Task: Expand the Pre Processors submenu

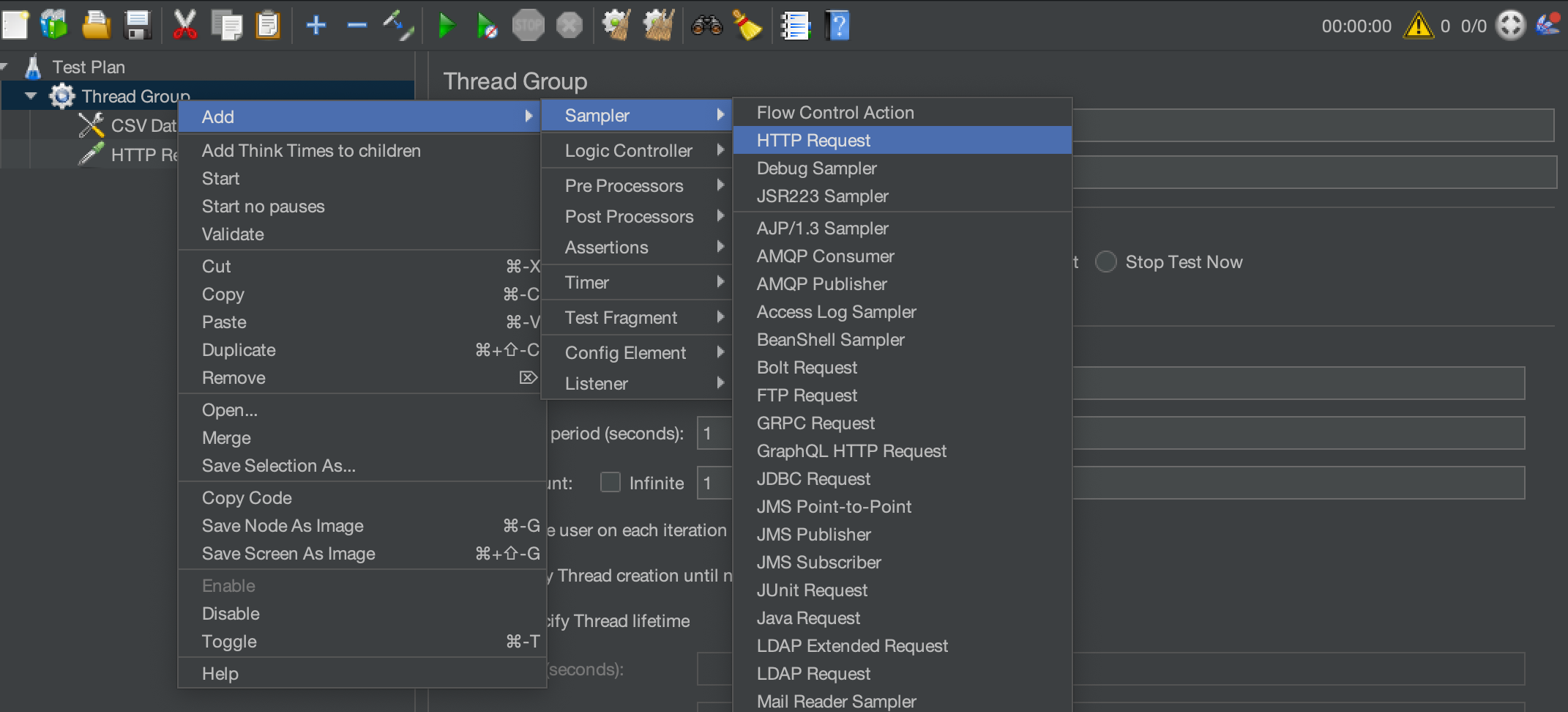Action: 637,185
